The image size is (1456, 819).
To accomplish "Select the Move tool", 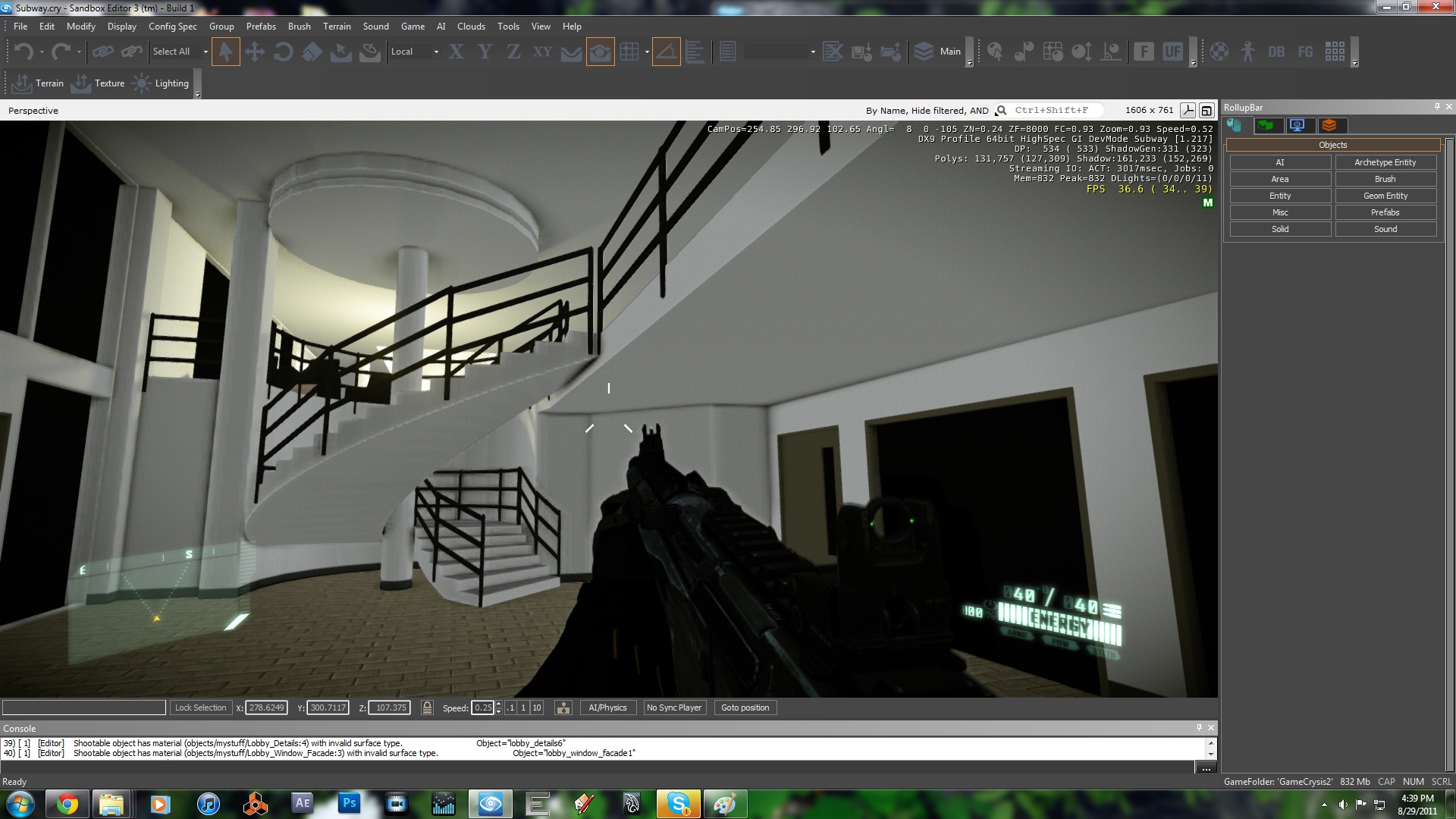I will tap(254, 52).
